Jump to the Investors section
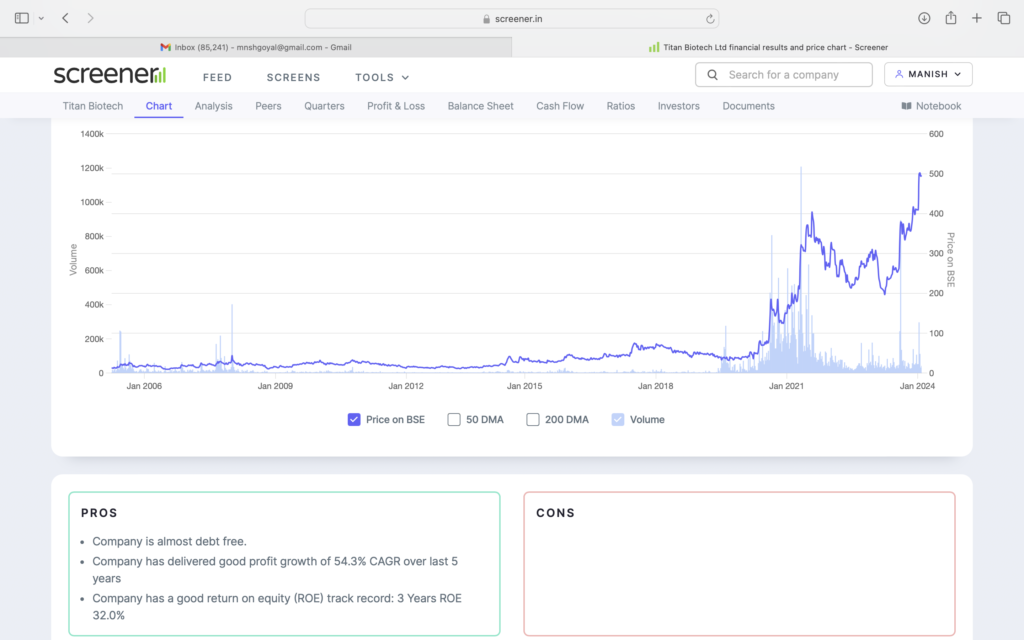Screen dimensions: 1024x640 [x=679, y=106]
